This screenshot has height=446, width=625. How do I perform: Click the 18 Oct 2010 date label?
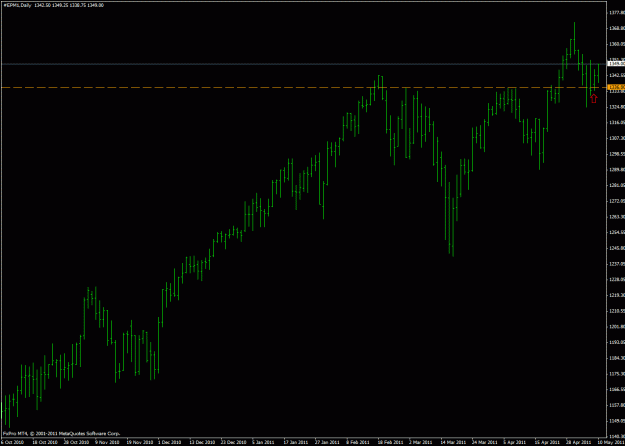point(43,442)
